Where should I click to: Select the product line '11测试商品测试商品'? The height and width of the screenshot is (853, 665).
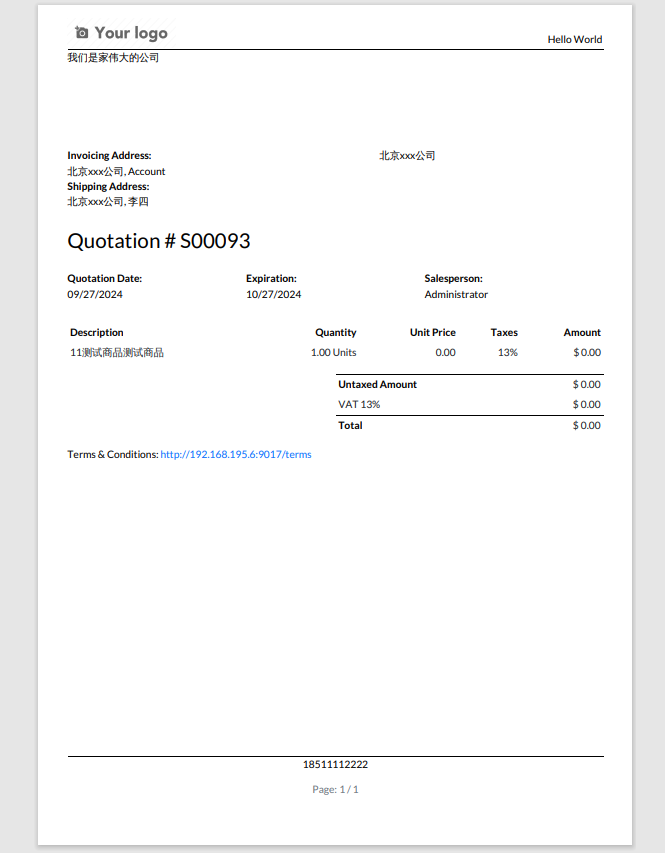(117, 353)
